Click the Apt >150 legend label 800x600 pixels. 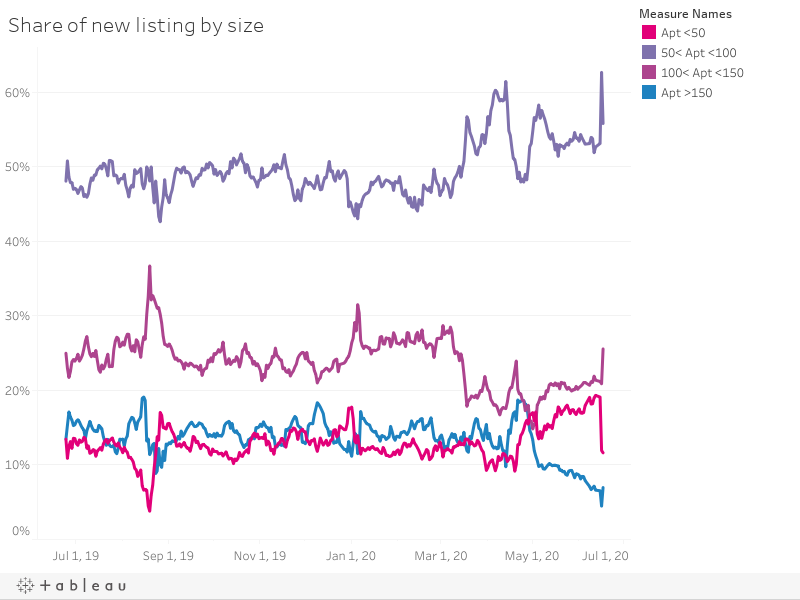pyautogui.click(x=686, y=92)
